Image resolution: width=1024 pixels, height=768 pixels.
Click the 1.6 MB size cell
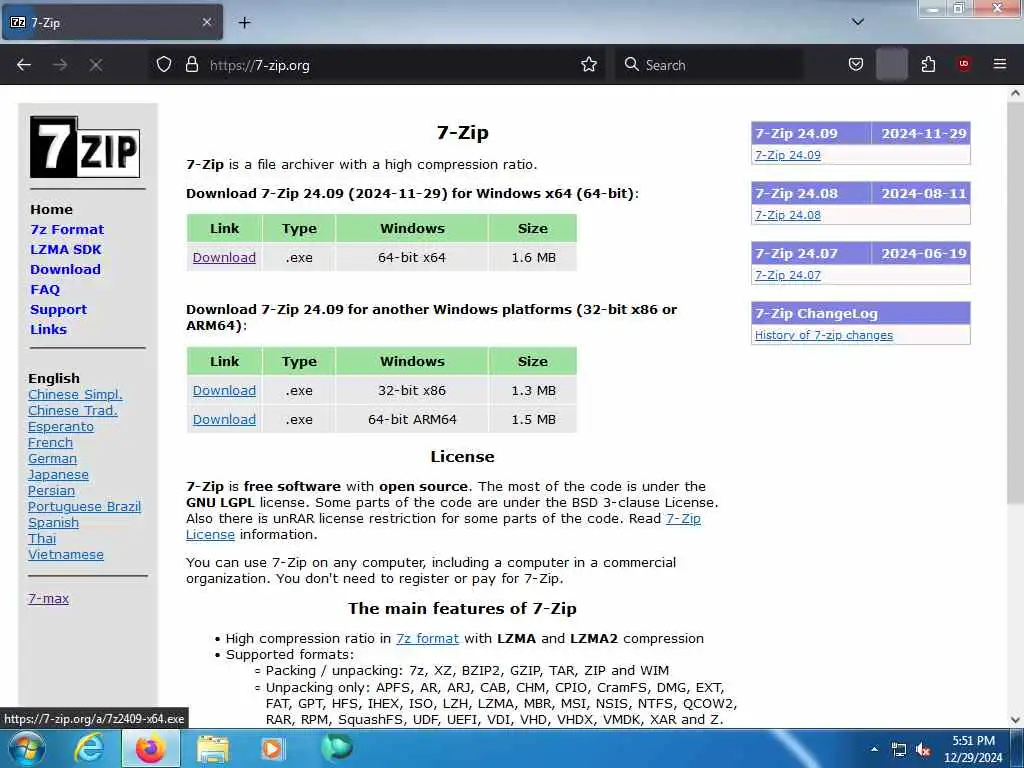[533, 257]
